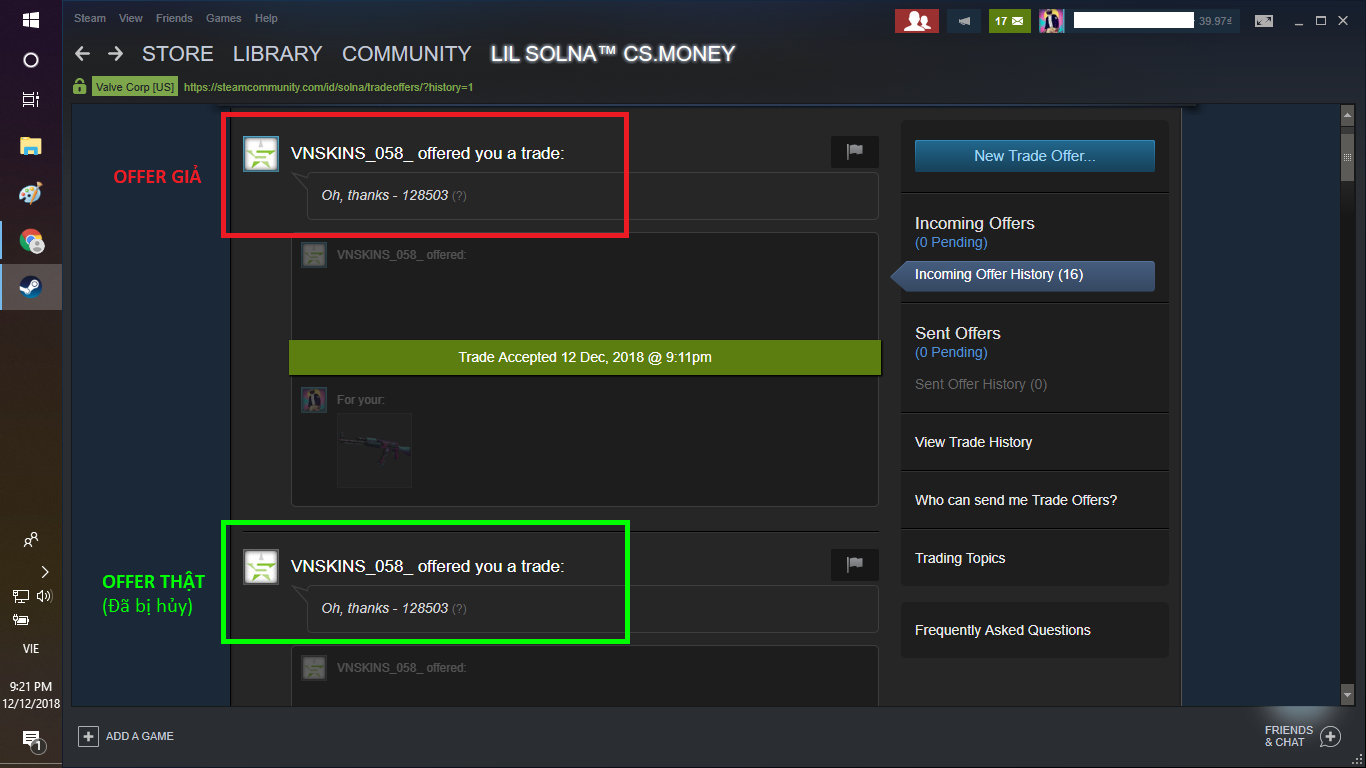Open the View menu
The height and width of the screenshot is (768, 1366).
(x=131, y=18)
